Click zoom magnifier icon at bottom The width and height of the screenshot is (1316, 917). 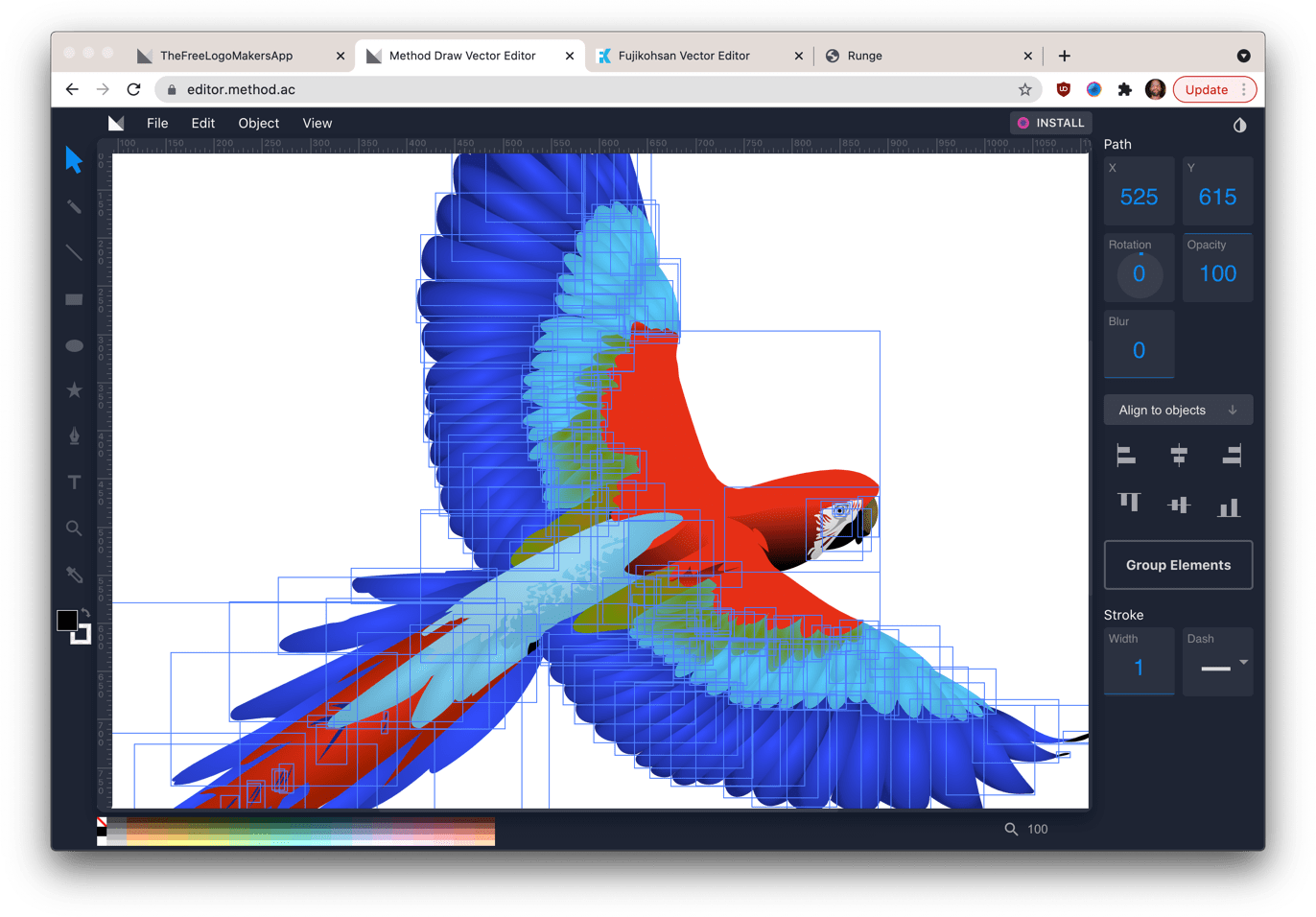click(x=1011, y=829)
